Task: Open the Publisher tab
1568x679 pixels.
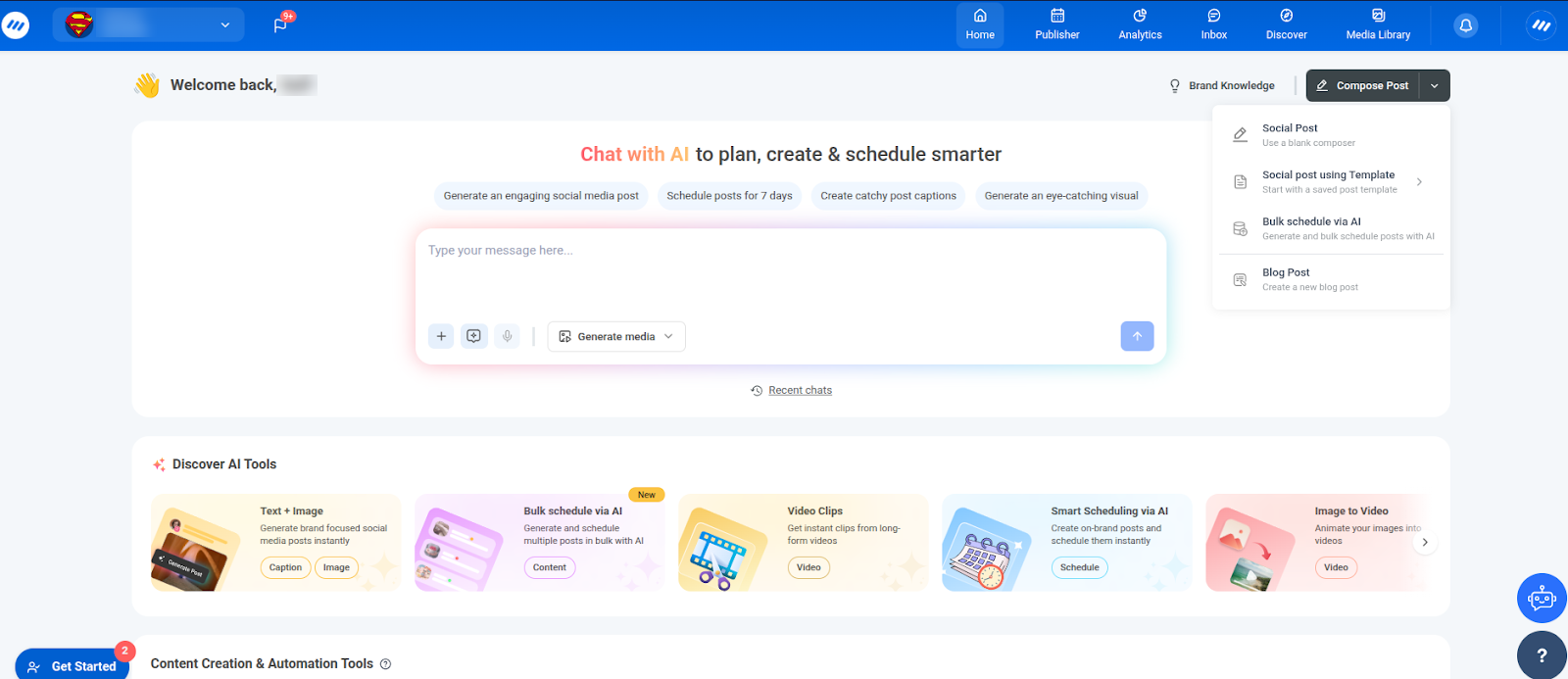Action: point(1057,25)
